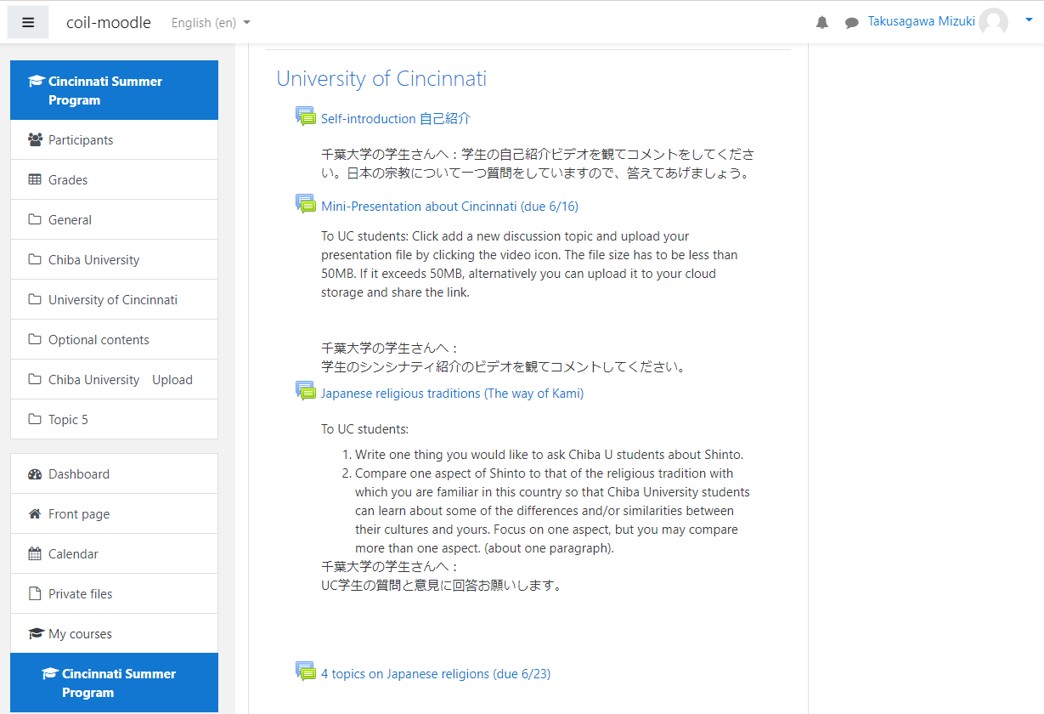Select bottom Cincinnati Summer Program under My courses
The width and height of the screenshot is (1044, 714).
tap(114, 683)
